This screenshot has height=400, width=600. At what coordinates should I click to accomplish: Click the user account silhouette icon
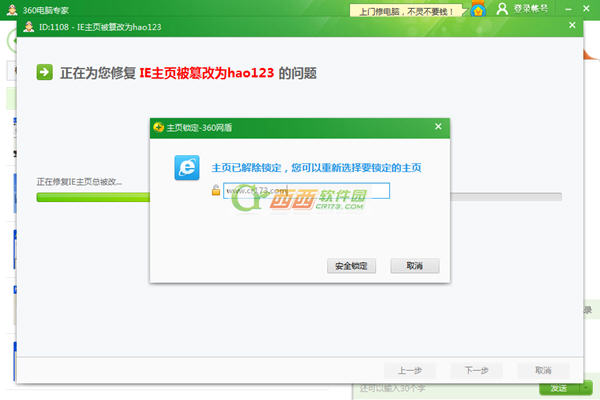(502, 9)
